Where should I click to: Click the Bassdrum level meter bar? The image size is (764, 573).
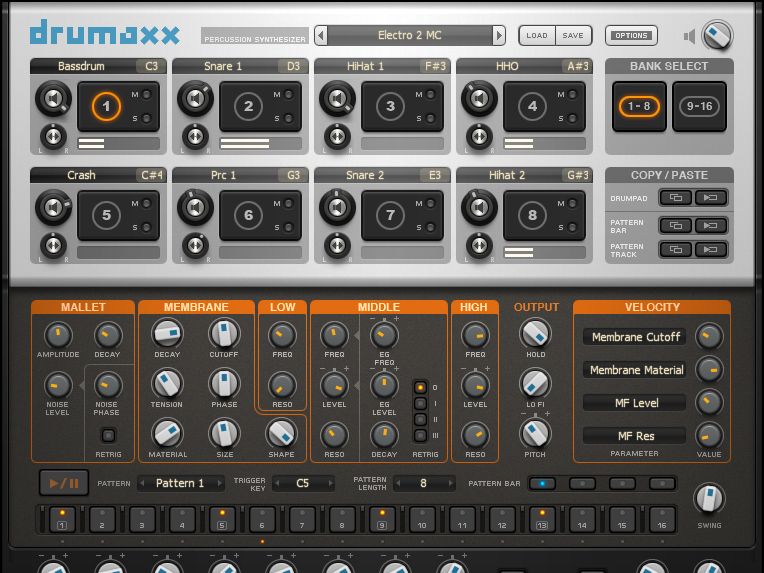coord(118,143)
